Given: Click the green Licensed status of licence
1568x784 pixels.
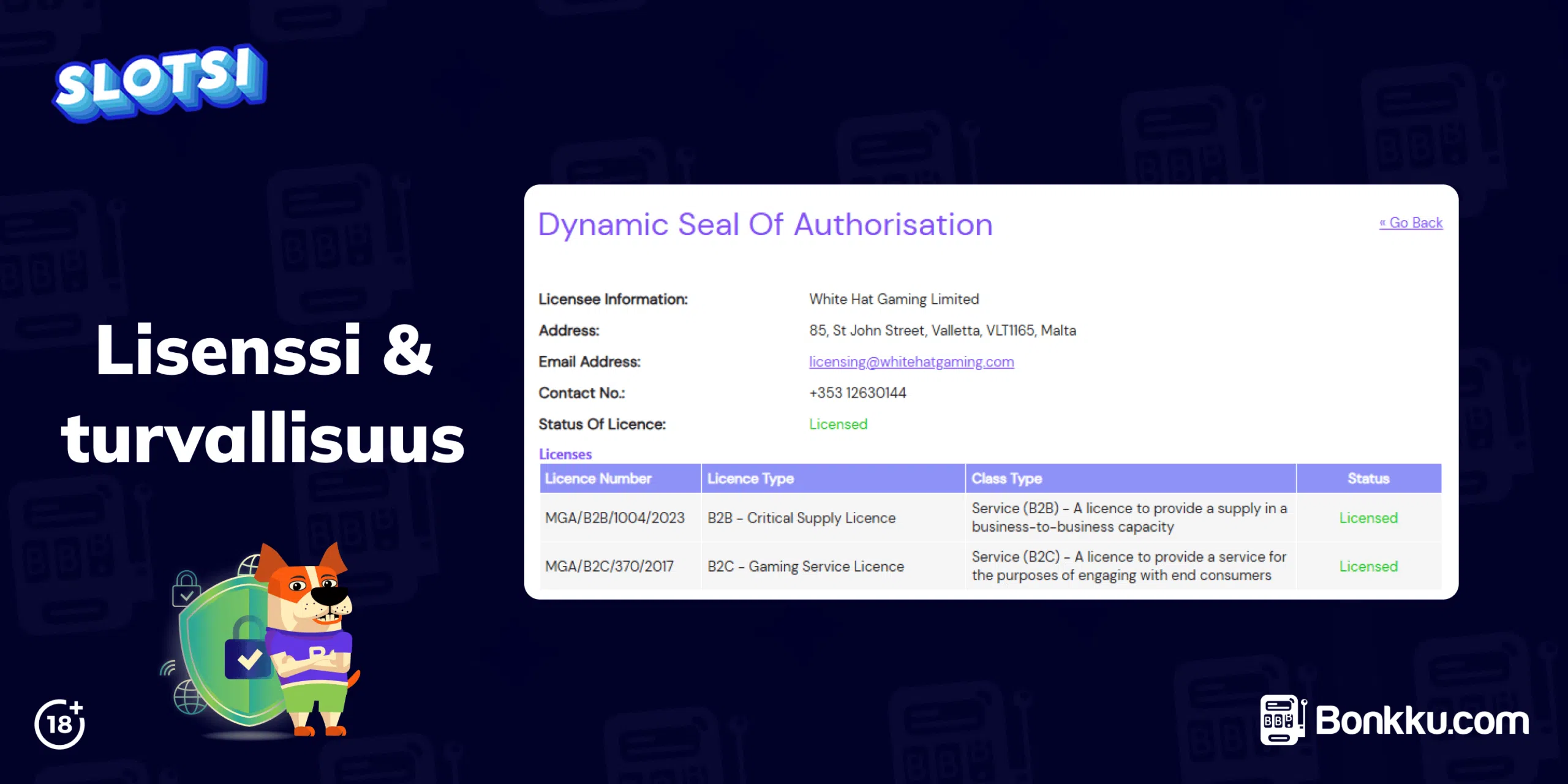Looking at the screenshot, I should (x=838, y=424).
